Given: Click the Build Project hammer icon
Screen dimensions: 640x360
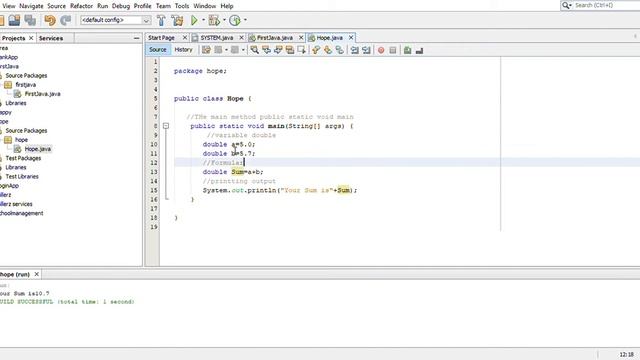Looking at the screenshot, I should point(161,20).
